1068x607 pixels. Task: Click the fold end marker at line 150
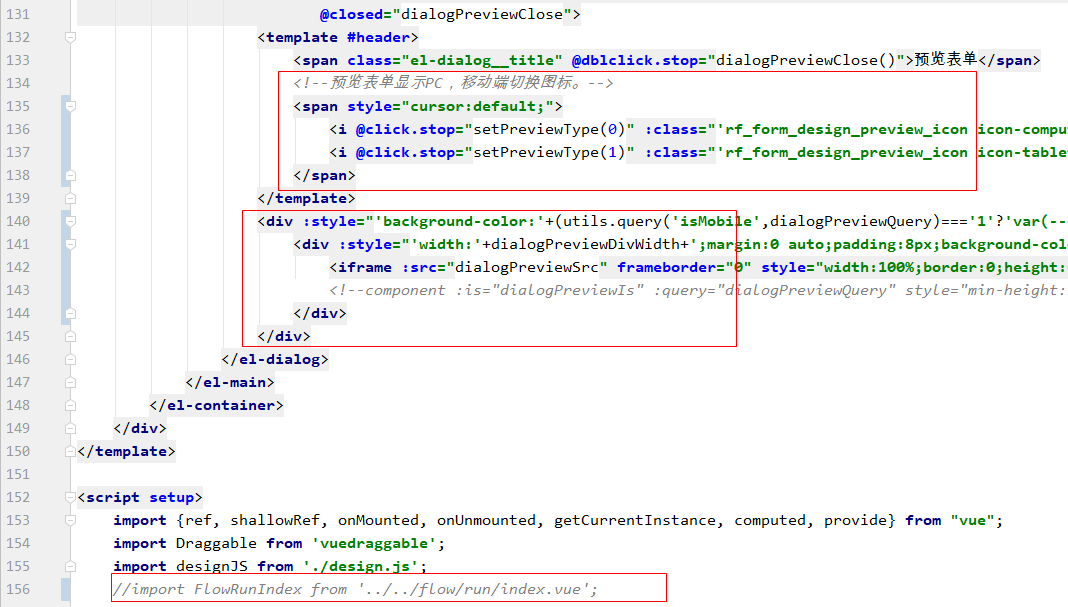coord(70,451)
